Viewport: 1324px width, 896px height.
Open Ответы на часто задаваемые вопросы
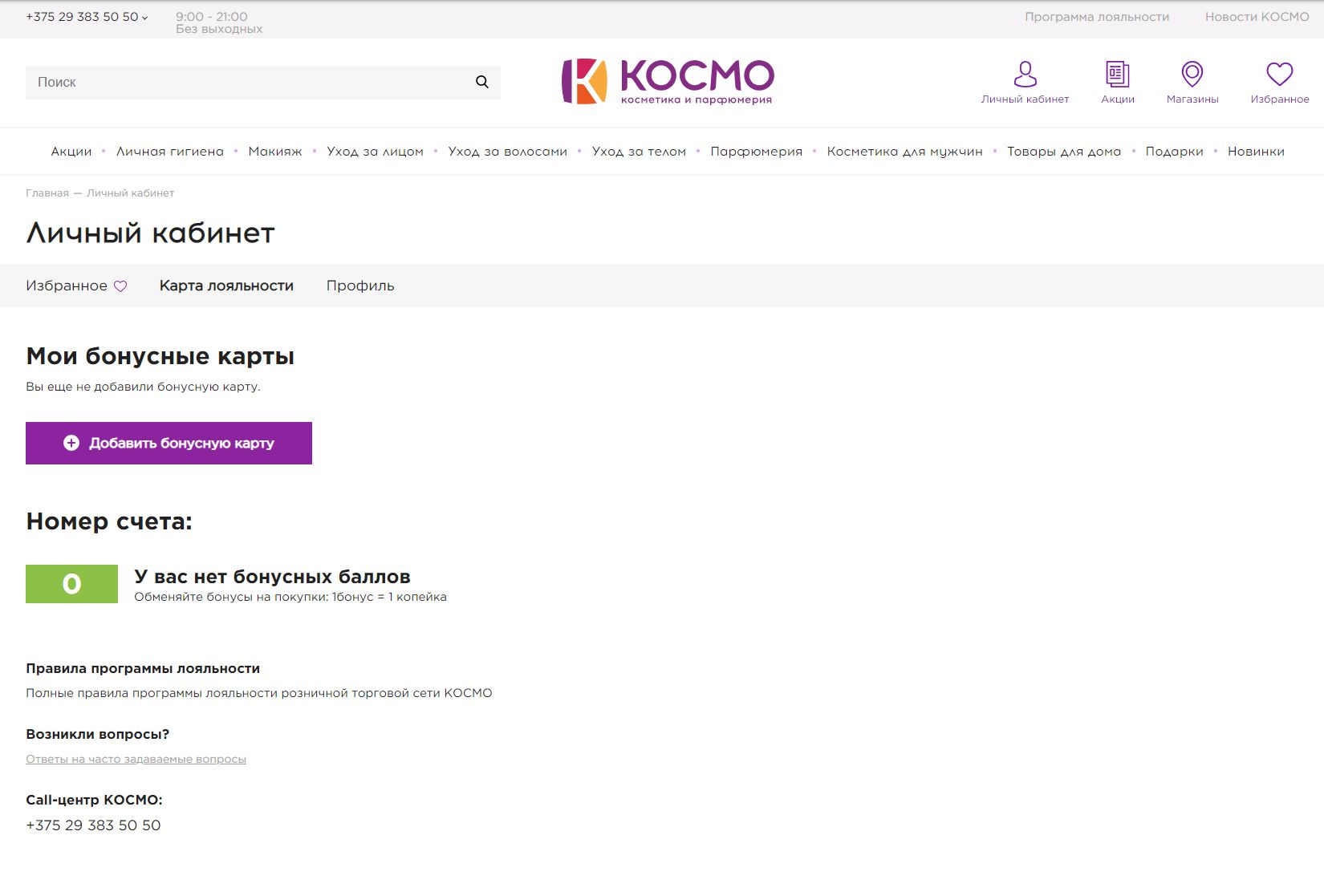click(136, 759)
